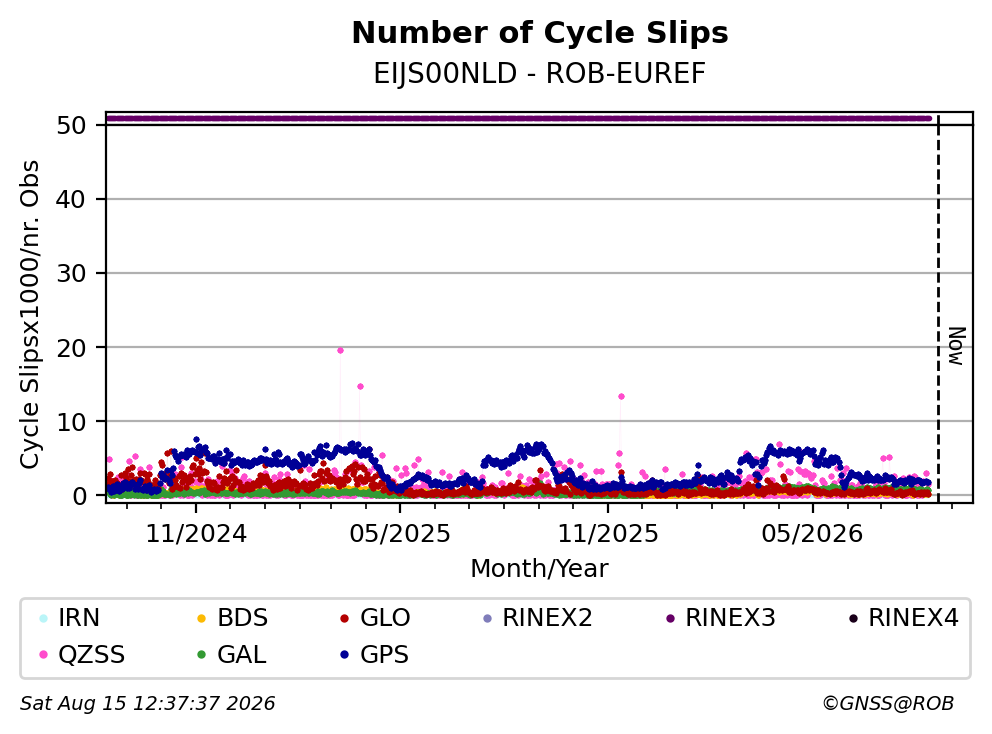Select the RINEX4 legend label

[x=914, y=618]
